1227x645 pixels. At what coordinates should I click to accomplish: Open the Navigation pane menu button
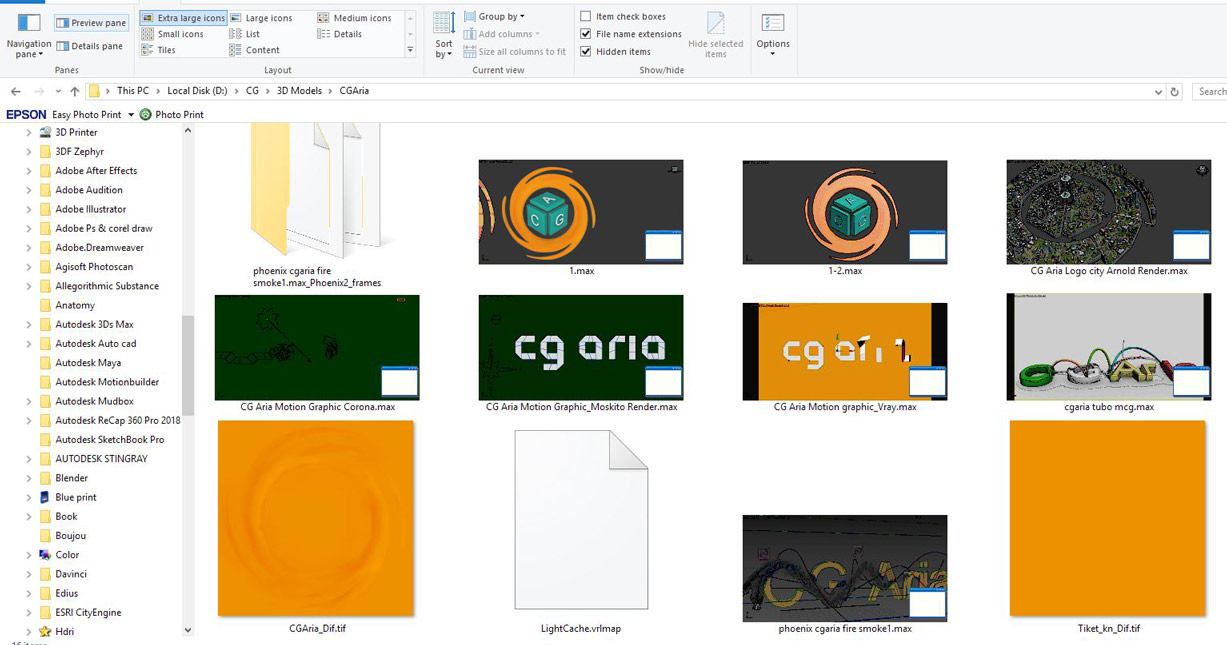pos(29,36)
